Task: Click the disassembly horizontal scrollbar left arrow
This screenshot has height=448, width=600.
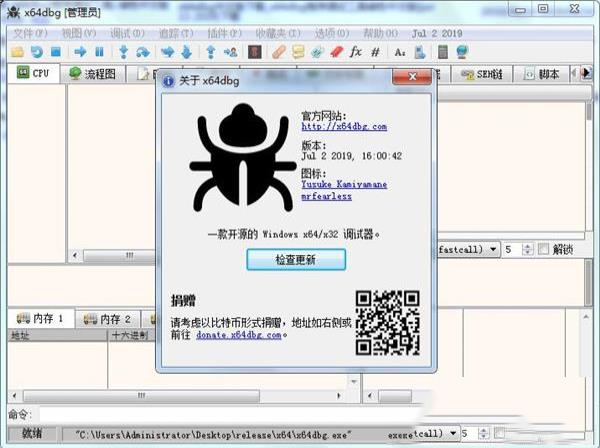Action: click(x=75, y=255)
